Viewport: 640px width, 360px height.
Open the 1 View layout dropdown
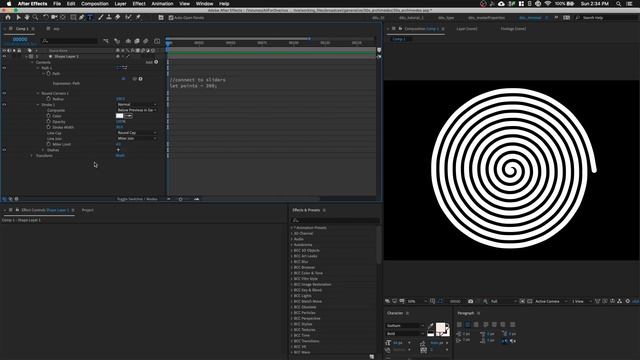(581, 301)
